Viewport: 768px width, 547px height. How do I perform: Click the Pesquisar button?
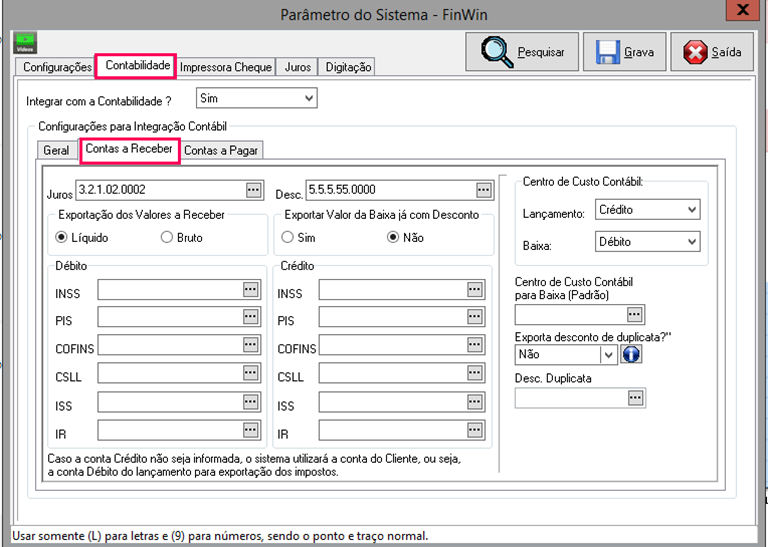(x=521, y=52)
